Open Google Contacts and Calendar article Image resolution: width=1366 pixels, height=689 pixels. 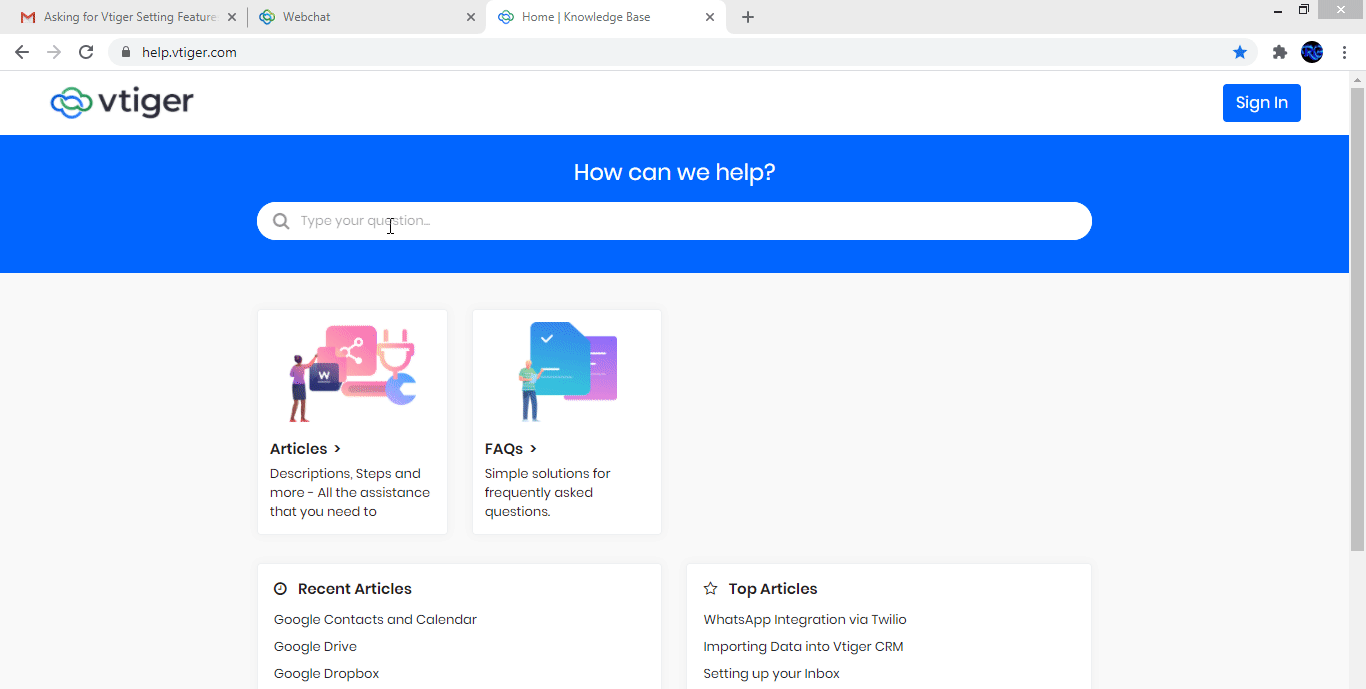point(375,620)
